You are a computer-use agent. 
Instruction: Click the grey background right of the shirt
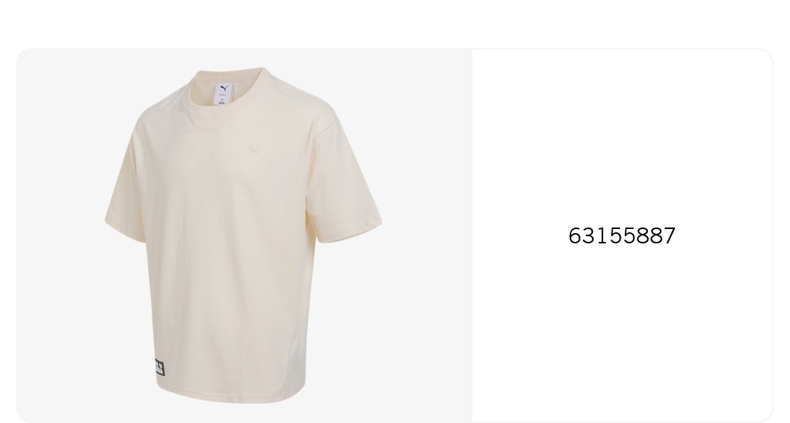[x=427, y=235]
